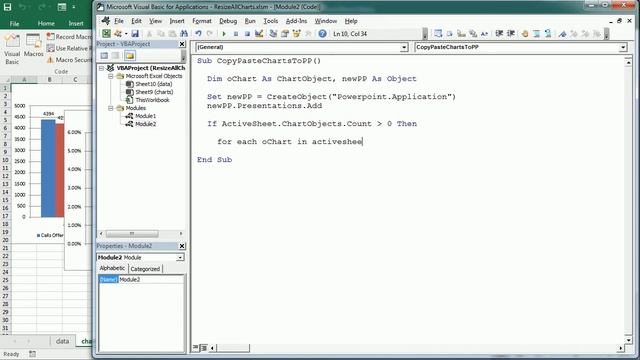Click the Module2 name property value field
Screen dimensions: 640x360
pos(151,280)
